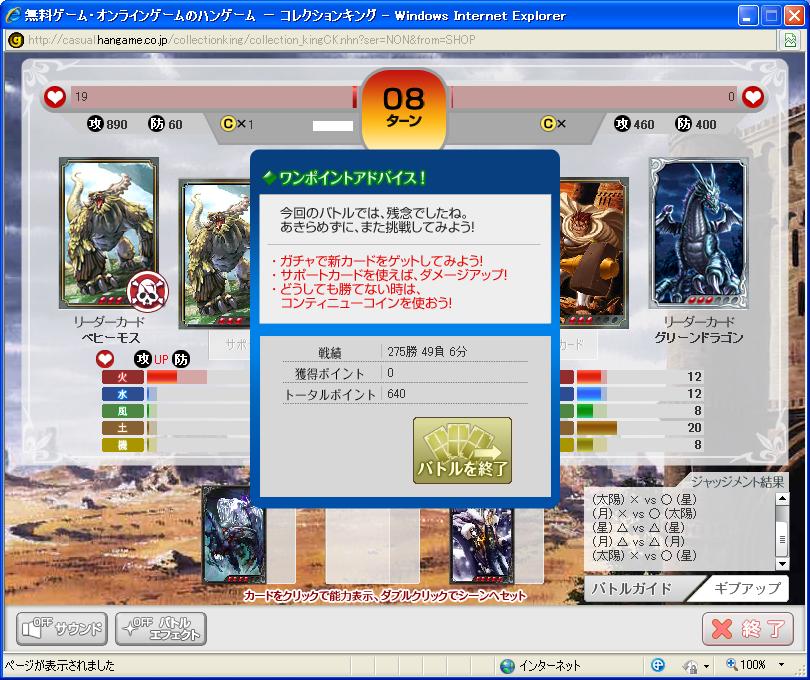The height and width of the screenshot is (680, 810).
Task: Click the red 終了 button
Action: pyautogui.click(x=748, y=629)
